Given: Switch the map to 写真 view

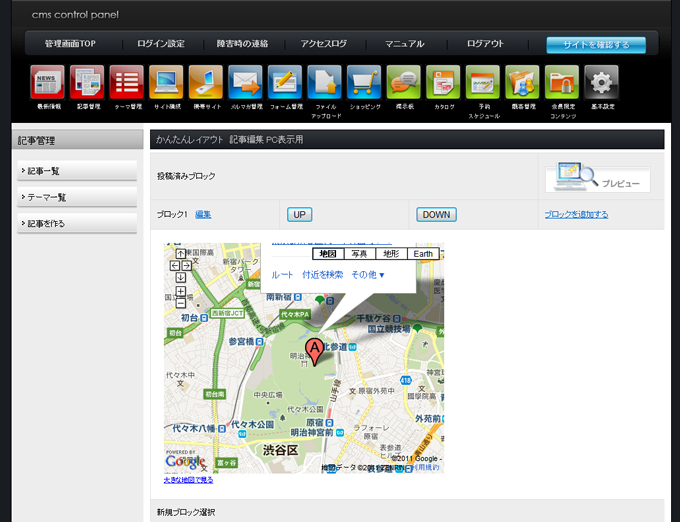Looking at the screenshot, I should click(359, 255).
